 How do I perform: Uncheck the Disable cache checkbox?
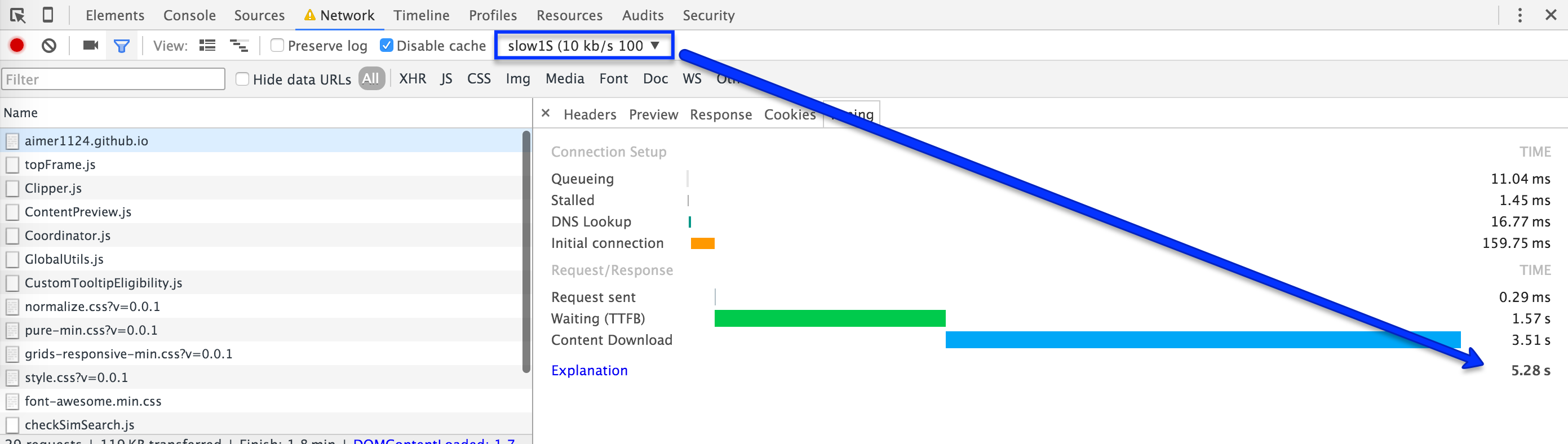(387, 46)
